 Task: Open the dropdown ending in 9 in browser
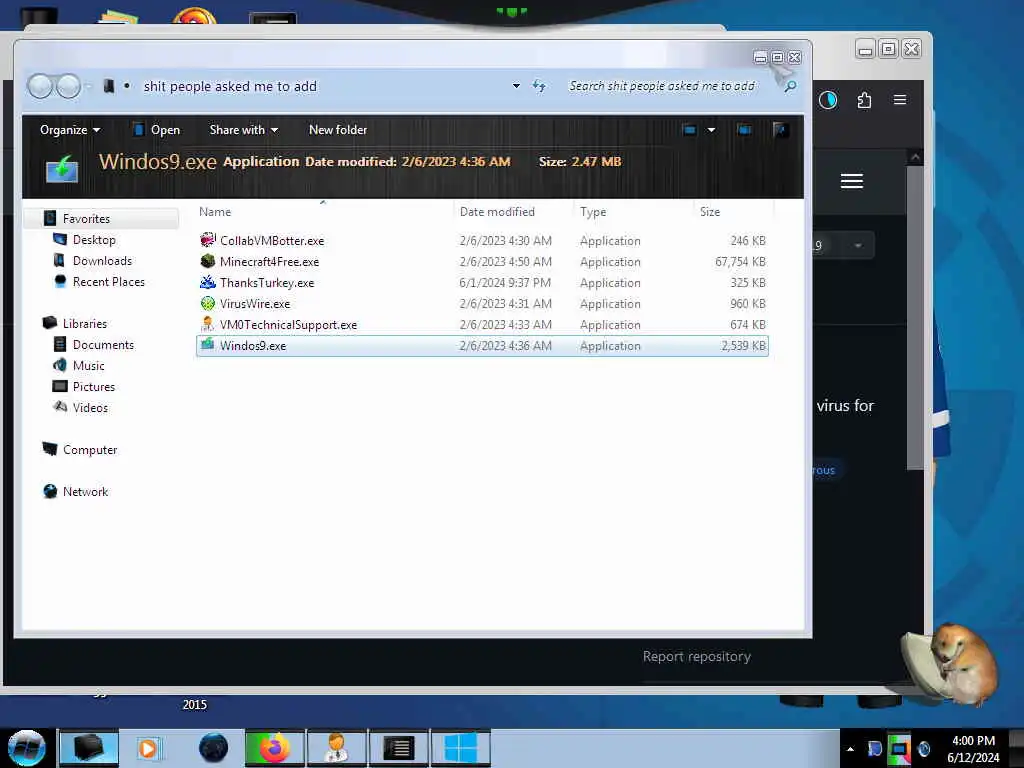pos(842,246)
